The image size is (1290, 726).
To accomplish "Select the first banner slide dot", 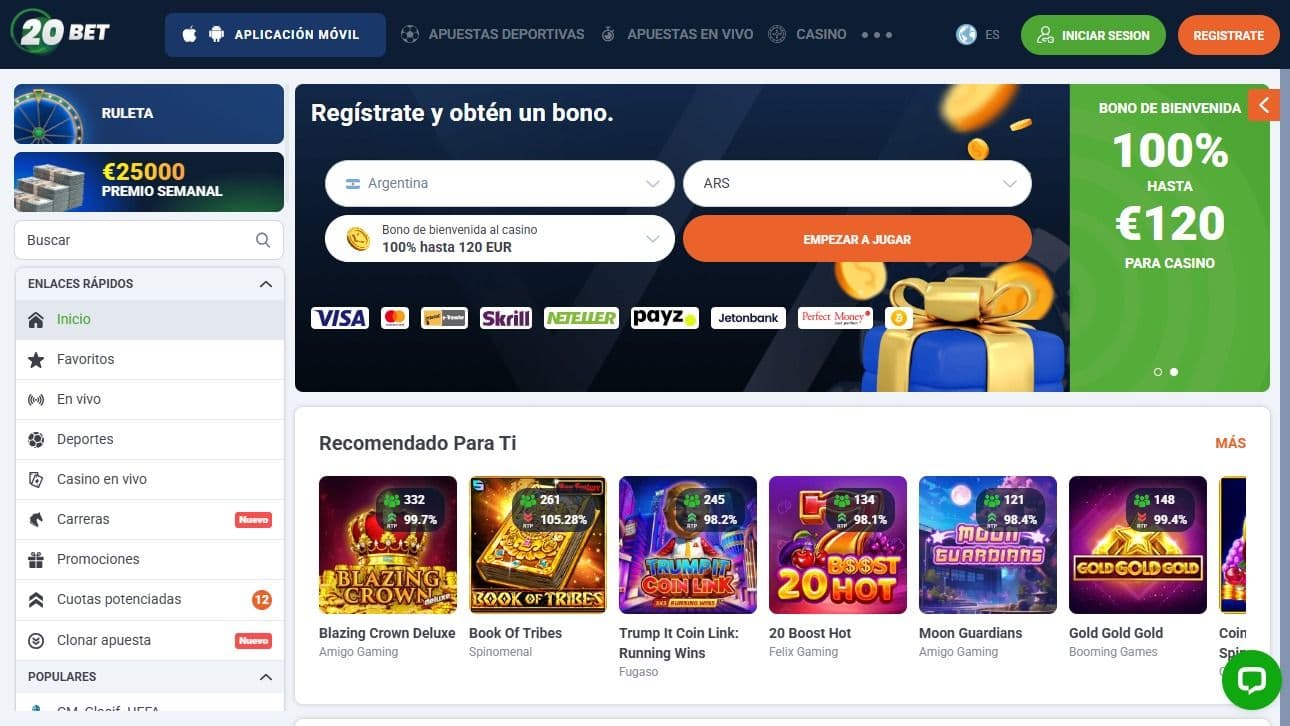I will point(1158,372).
